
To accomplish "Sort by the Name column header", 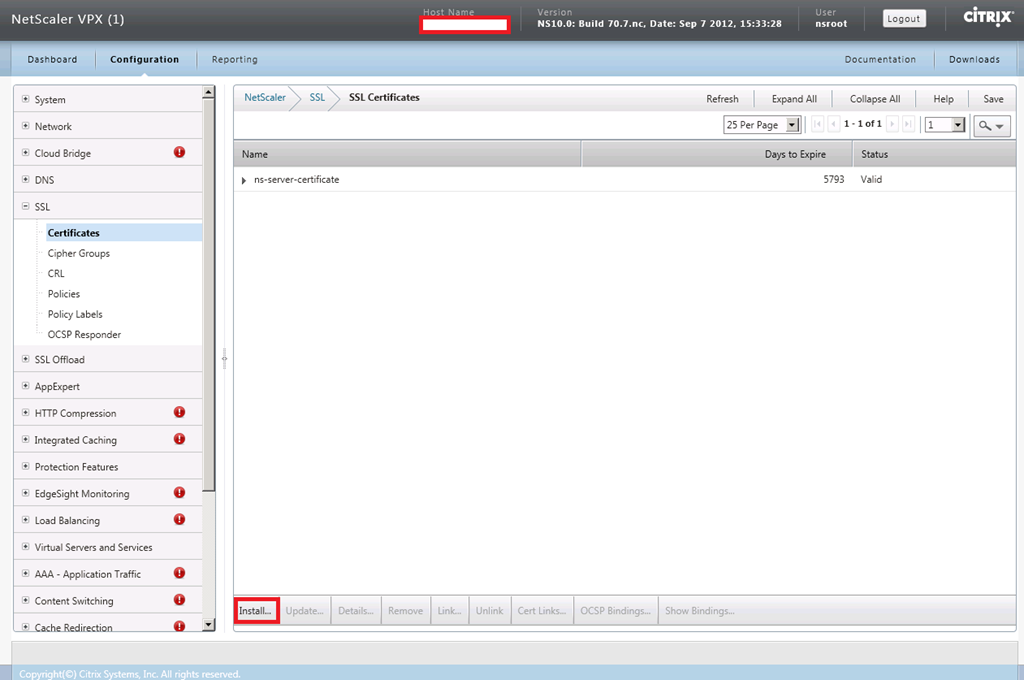I will [x=408, y=154].
